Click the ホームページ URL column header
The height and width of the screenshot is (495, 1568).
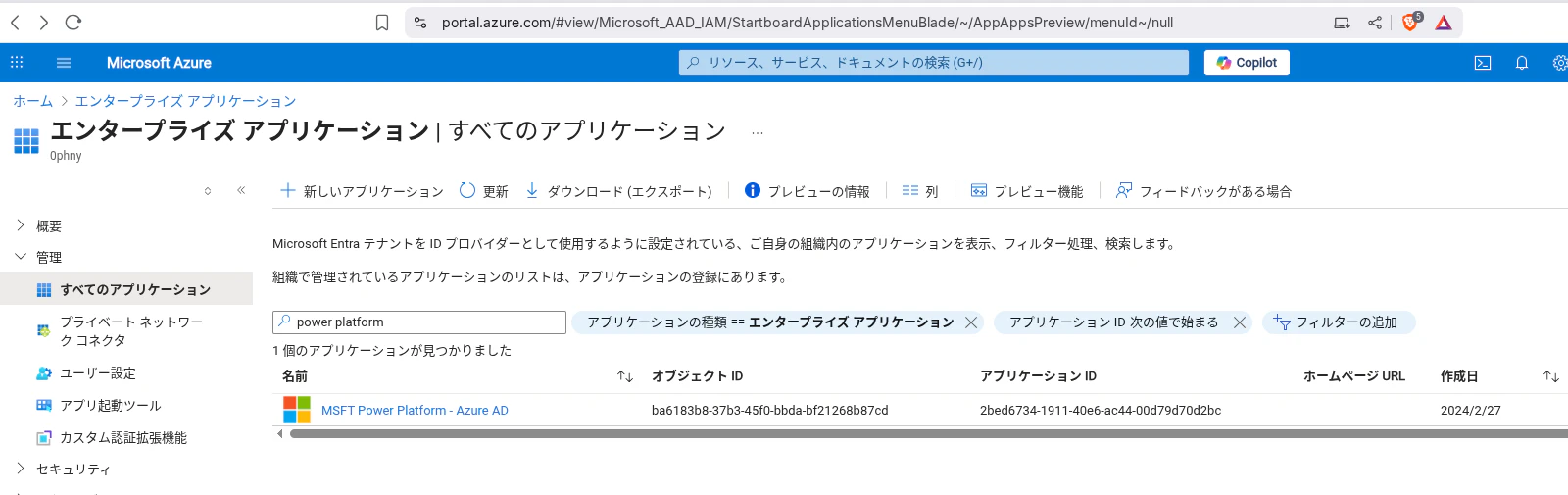coord(1354,376)
